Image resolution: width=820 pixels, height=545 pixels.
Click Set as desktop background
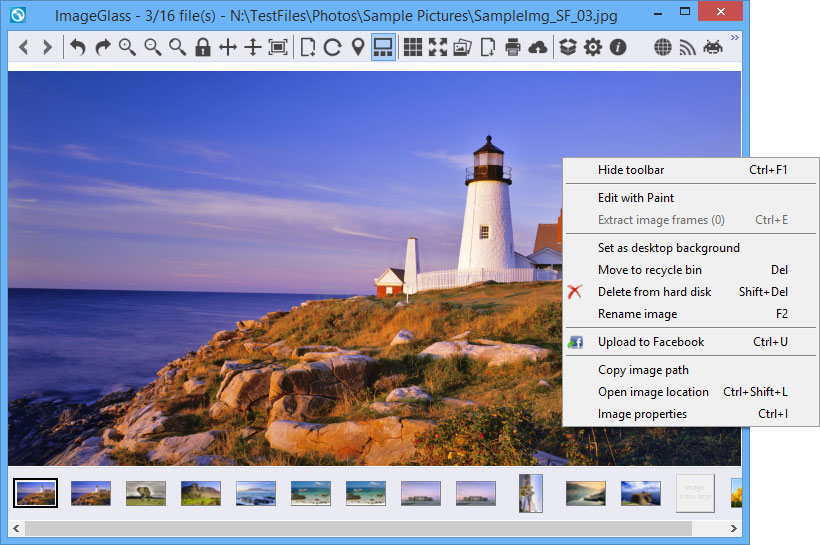tap(668, 248)
